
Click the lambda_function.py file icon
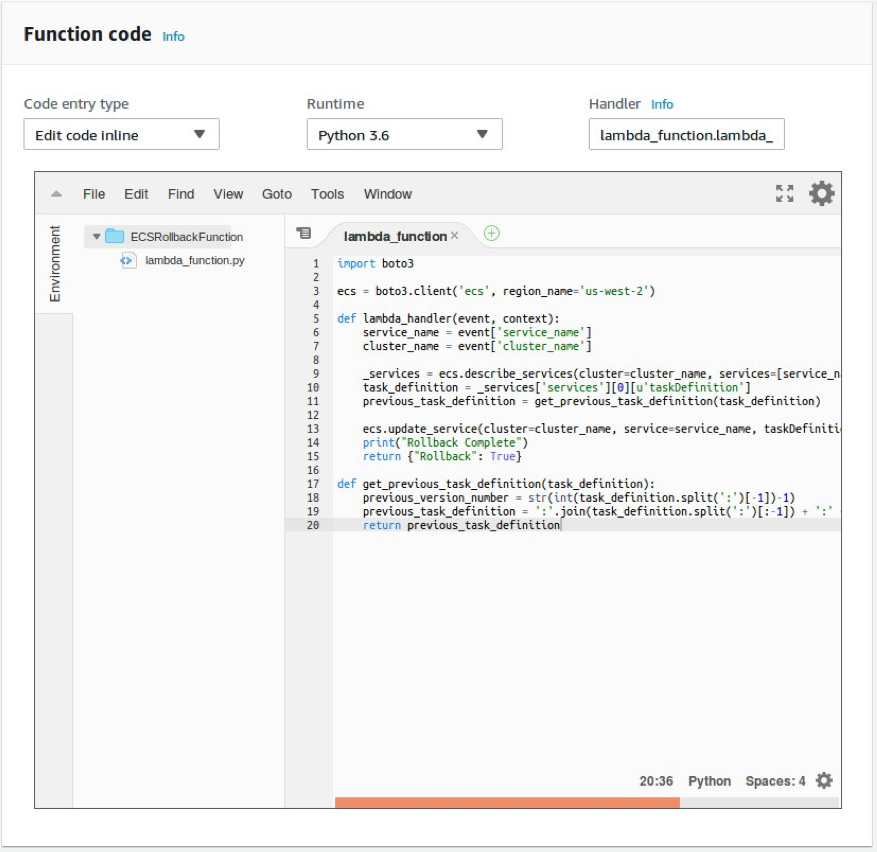click(x=128, y=260)
